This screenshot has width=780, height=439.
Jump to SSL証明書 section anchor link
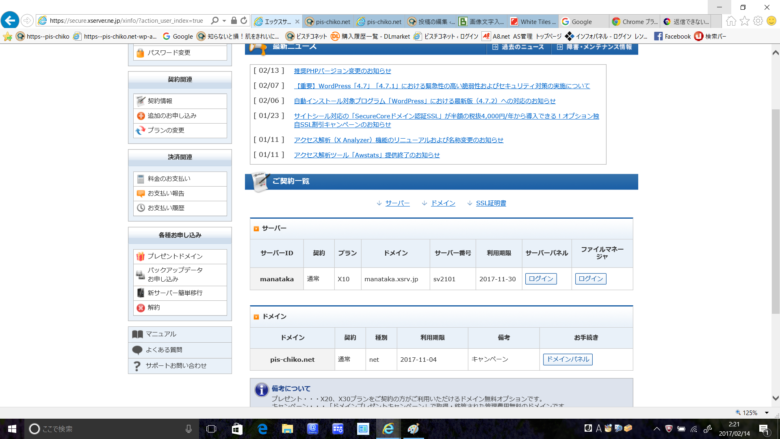point(491,203)
